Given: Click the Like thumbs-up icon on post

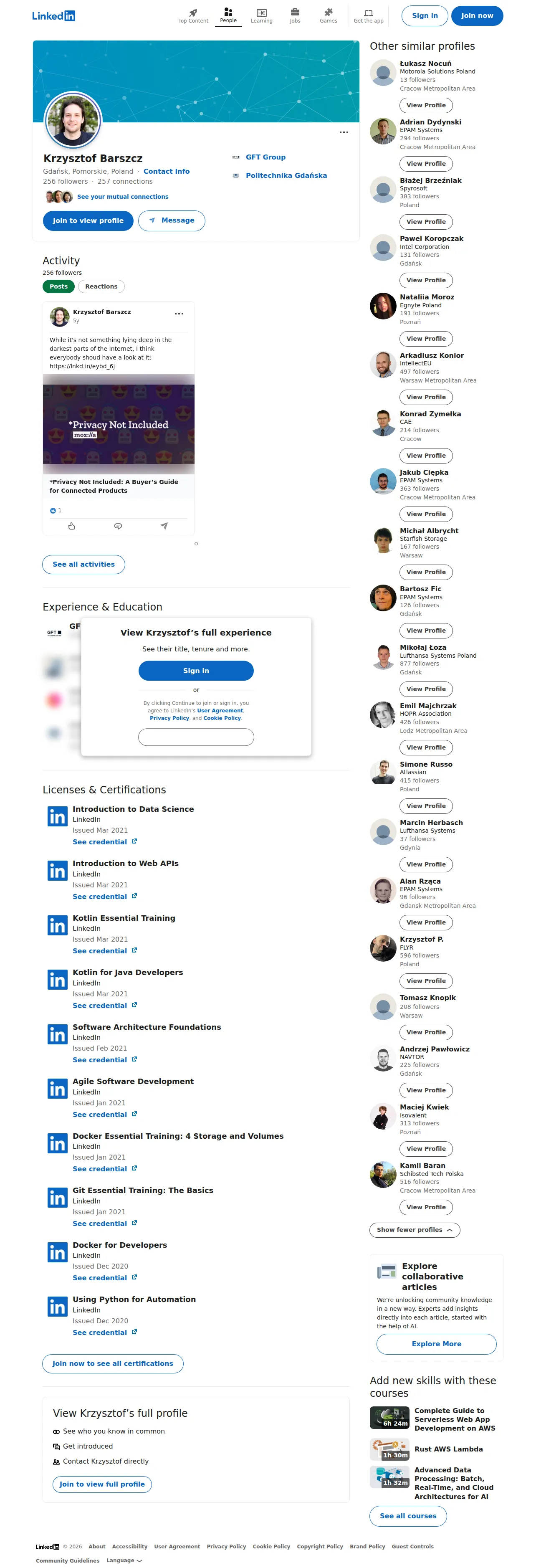Looking at the screenshot, I should coord(72,526).
